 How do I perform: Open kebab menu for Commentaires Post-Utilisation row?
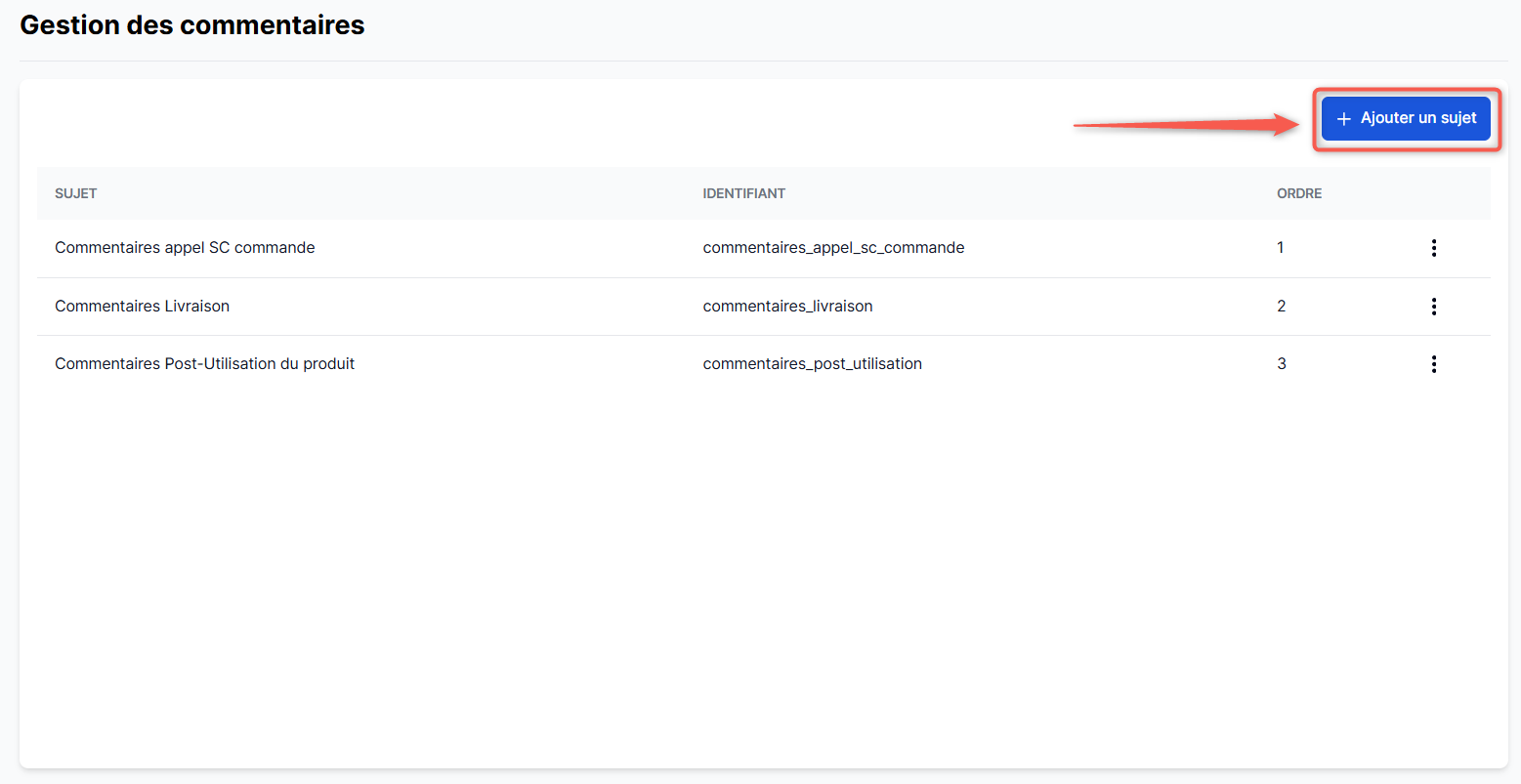[x=1433, y=364]
